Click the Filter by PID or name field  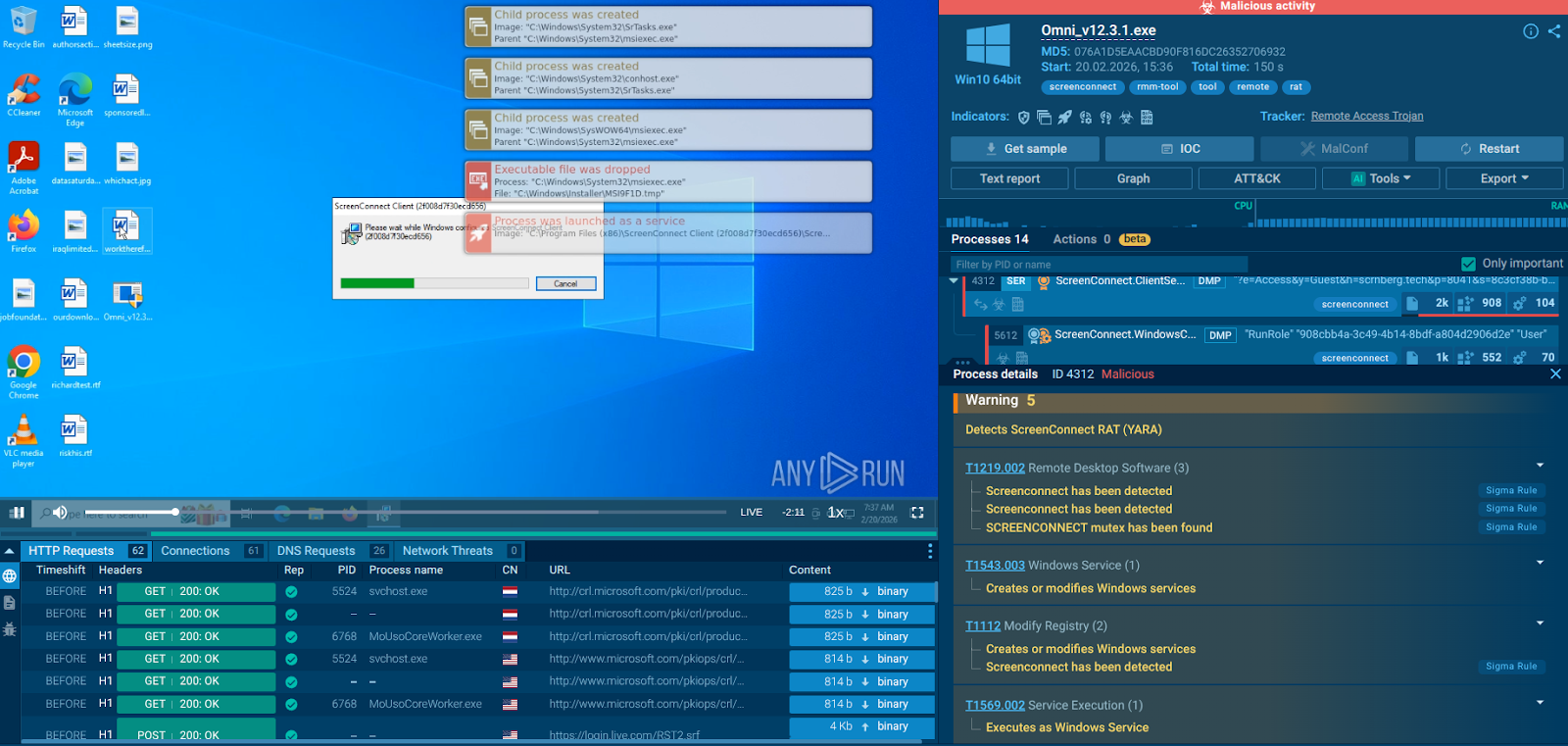1098,265
